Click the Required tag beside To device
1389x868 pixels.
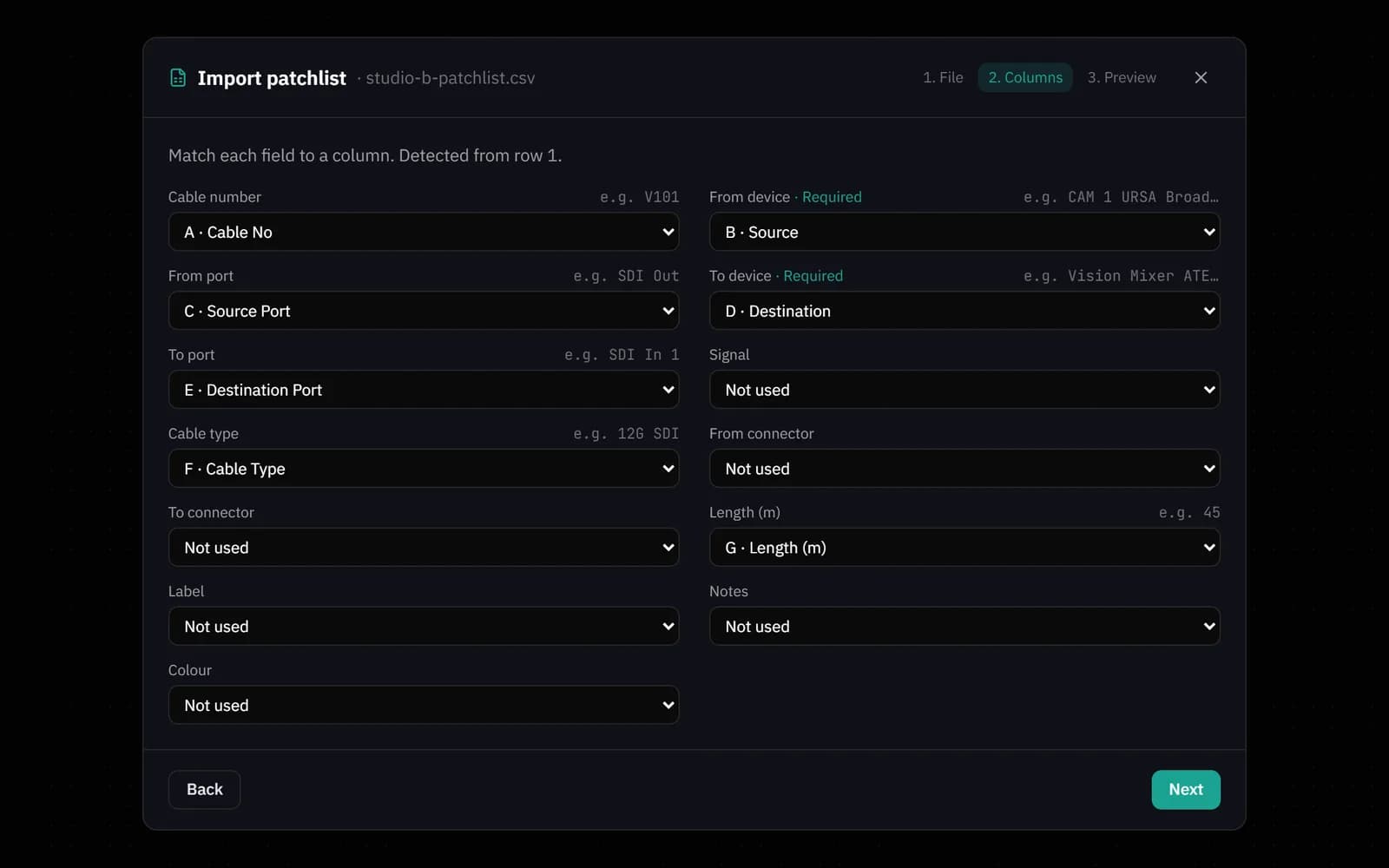coord(813,276)
